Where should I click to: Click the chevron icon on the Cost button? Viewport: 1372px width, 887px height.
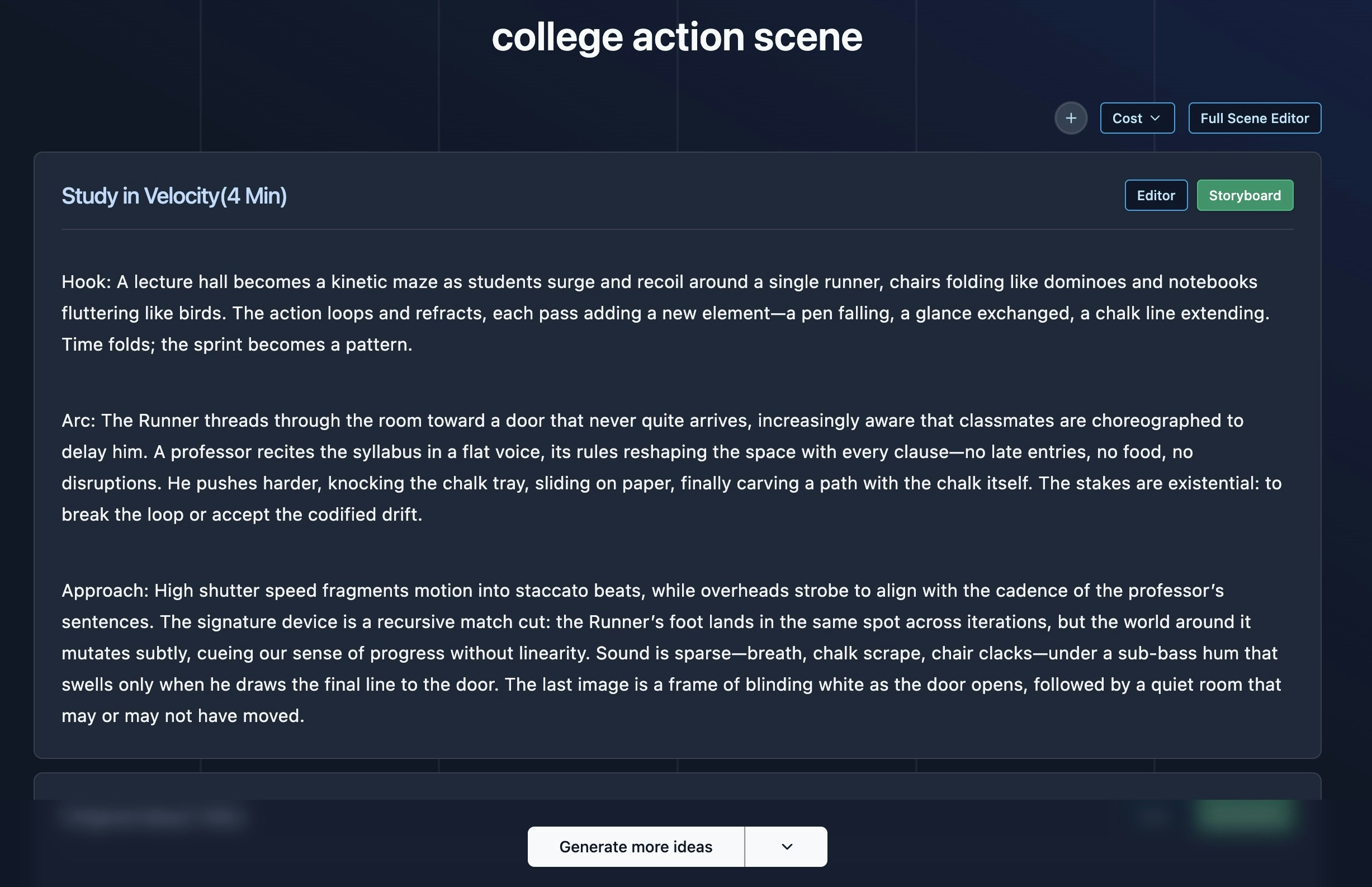[1156, 118]
